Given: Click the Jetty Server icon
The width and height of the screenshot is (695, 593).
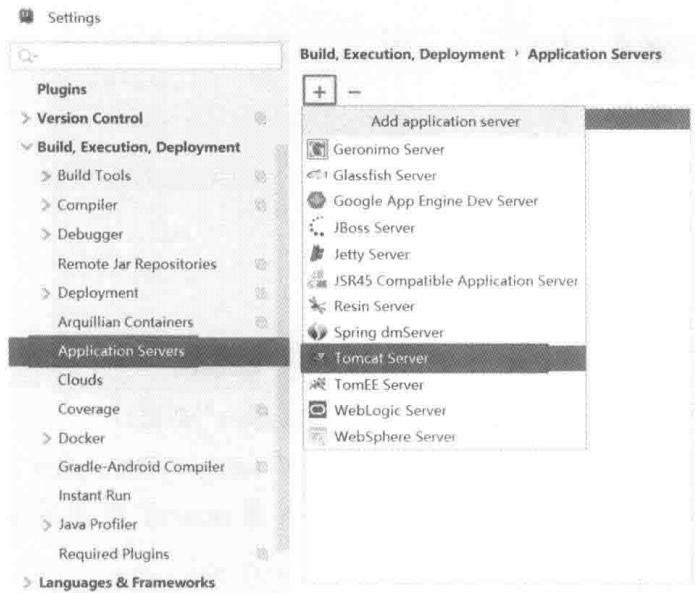Looking at the screenshot, I should click(317, 254).
